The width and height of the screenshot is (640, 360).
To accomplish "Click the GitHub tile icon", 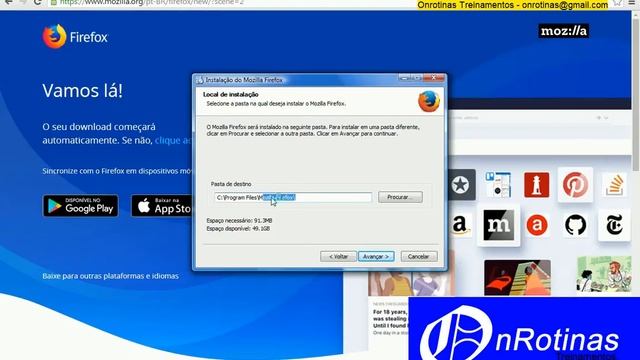I will [x=575, y=225].
